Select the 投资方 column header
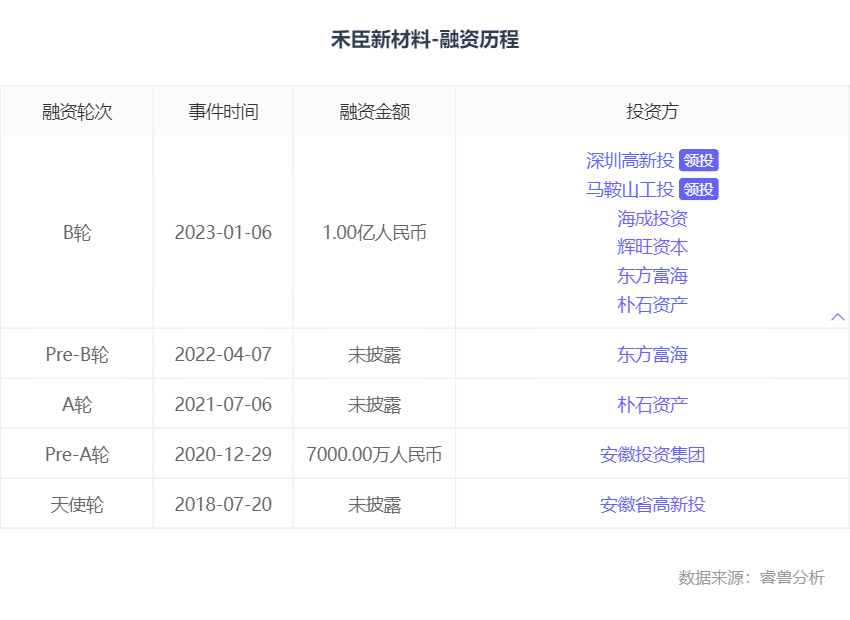Screen dimensions: 850x620 (x=652, y=112)
